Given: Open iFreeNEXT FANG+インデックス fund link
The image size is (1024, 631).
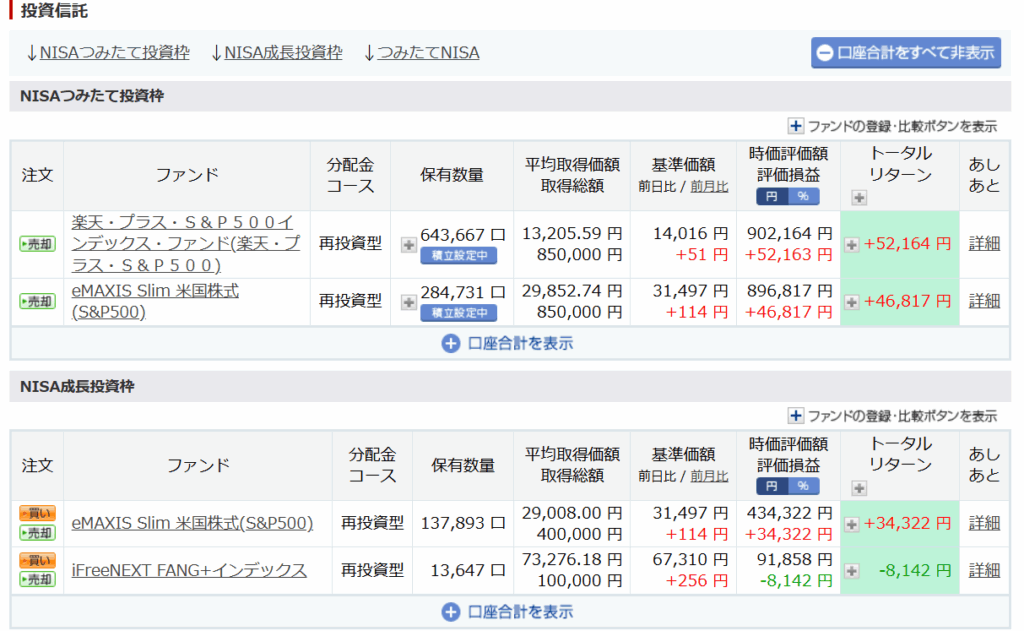Looking at the screenshot, I should coord(189,570).
